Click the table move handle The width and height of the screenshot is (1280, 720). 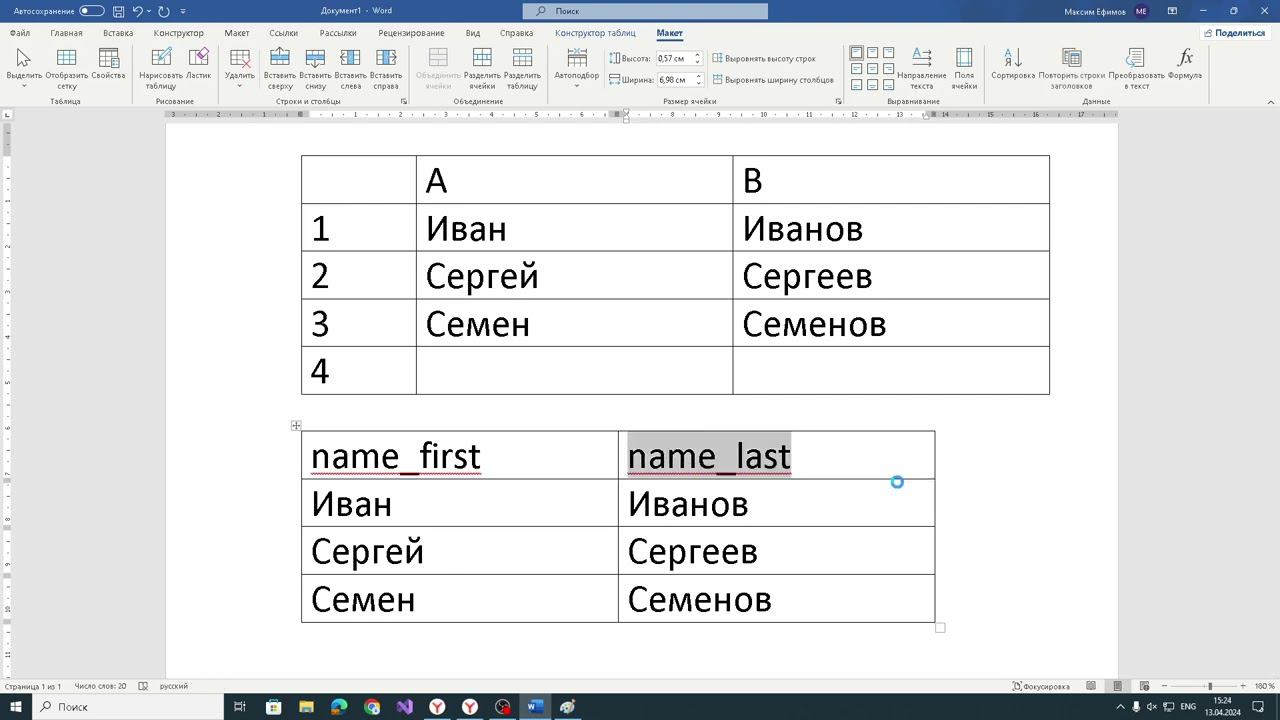[x=296, y=426]
